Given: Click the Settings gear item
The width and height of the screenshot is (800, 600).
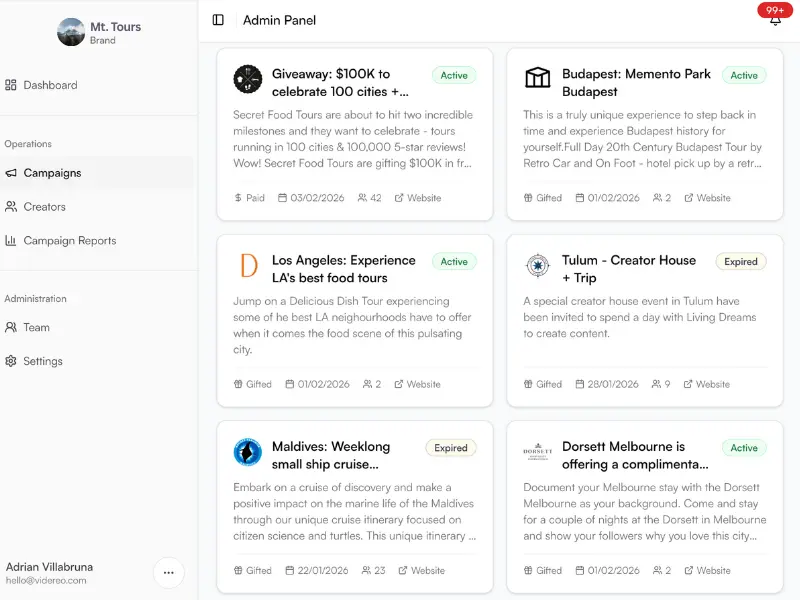Looking at the screenshot, I should (43, 361).
